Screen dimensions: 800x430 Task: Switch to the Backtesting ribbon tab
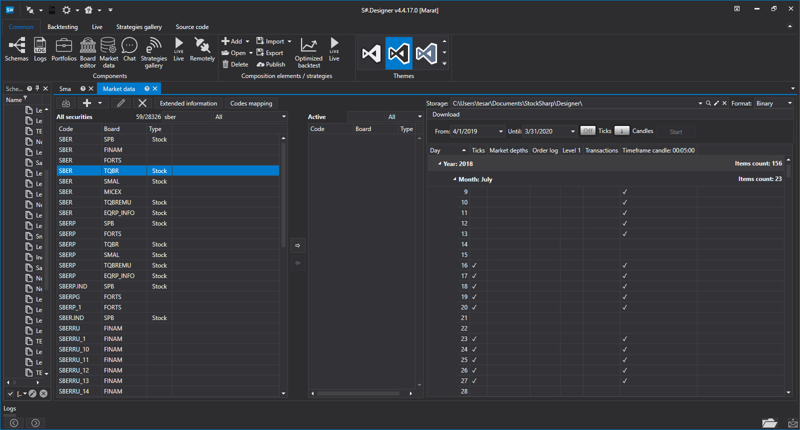[x=62, y=27]
